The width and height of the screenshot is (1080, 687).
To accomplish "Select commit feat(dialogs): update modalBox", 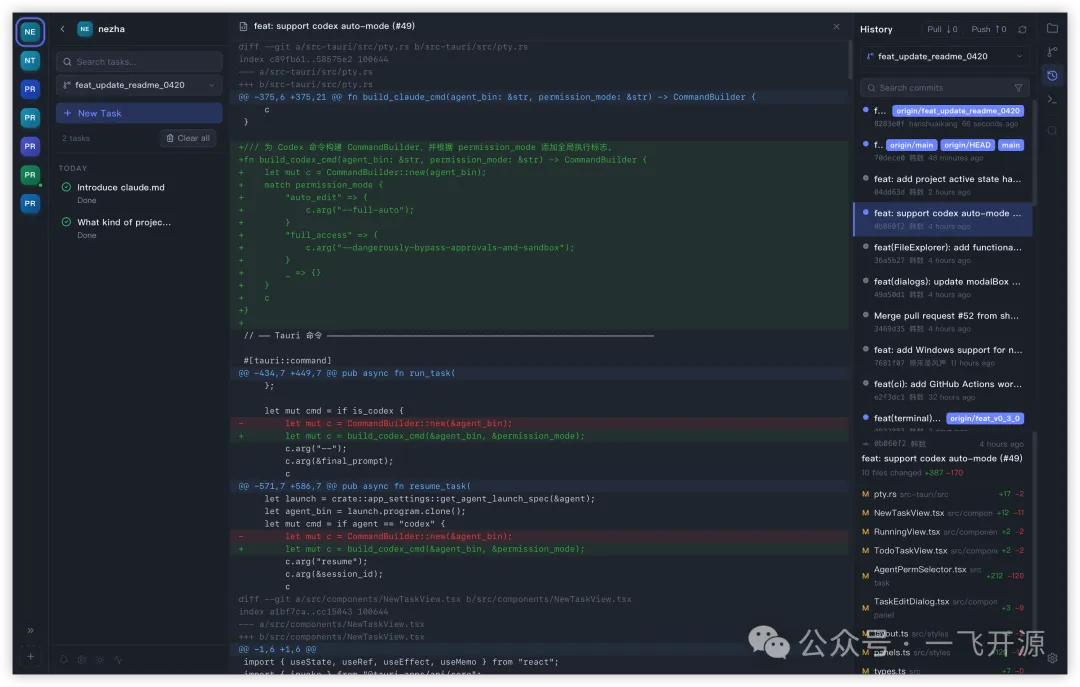I will [942, 287].
